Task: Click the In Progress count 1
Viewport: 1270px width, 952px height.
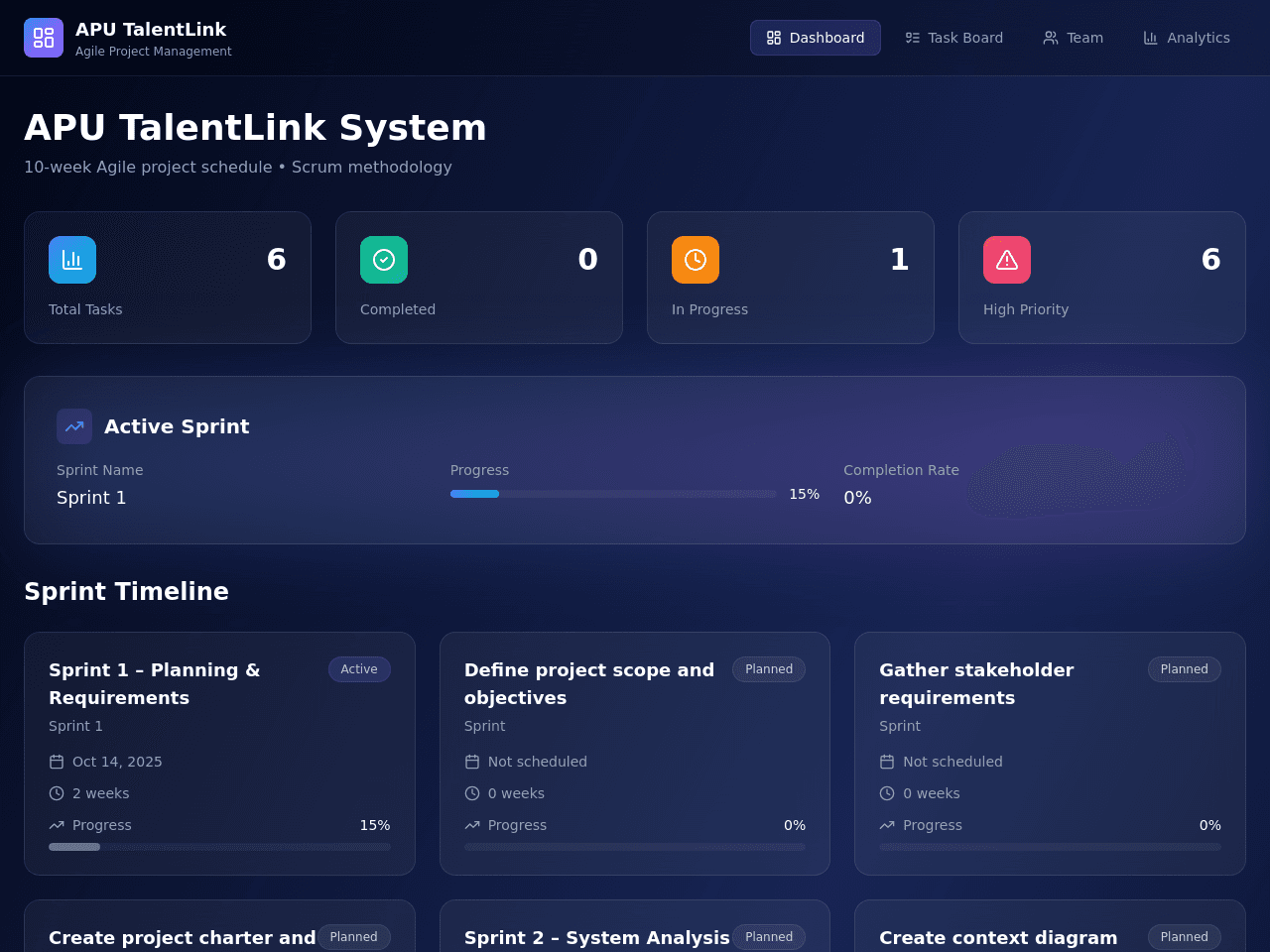Action: point(900,260)
